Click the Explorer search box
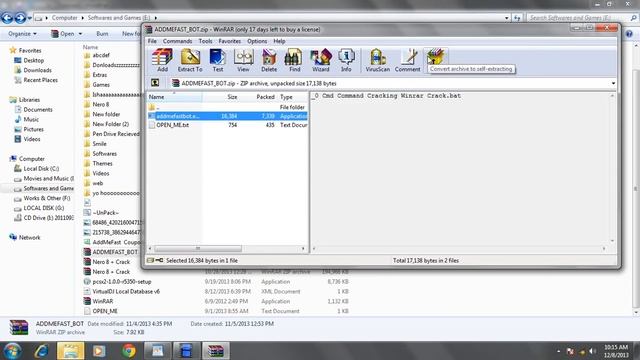This screenshot has height=360, width=640. 582,18
